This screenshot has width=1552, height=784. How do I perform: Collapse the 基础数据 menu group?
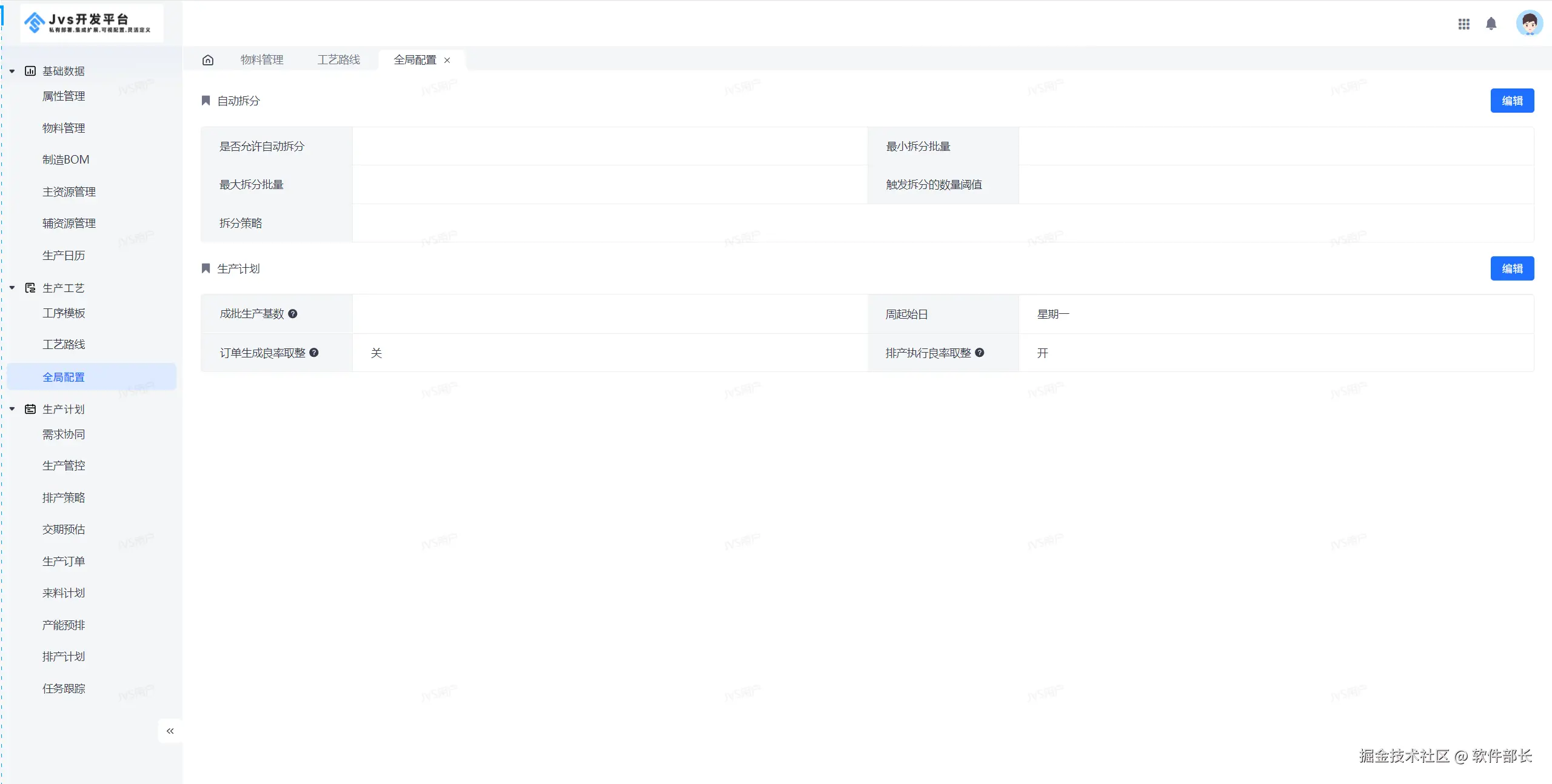pos(12,71)
